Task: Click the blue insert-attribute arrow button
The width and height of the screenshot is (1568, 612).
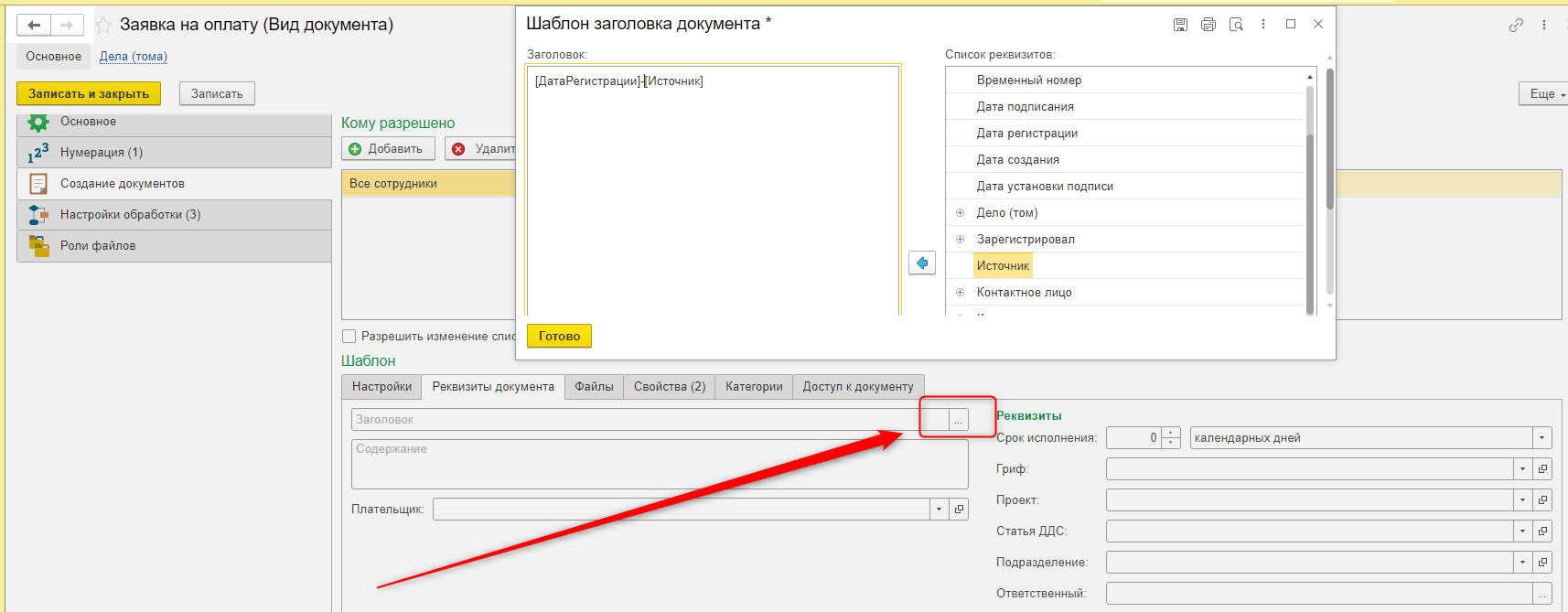Action: pos(922,263)
